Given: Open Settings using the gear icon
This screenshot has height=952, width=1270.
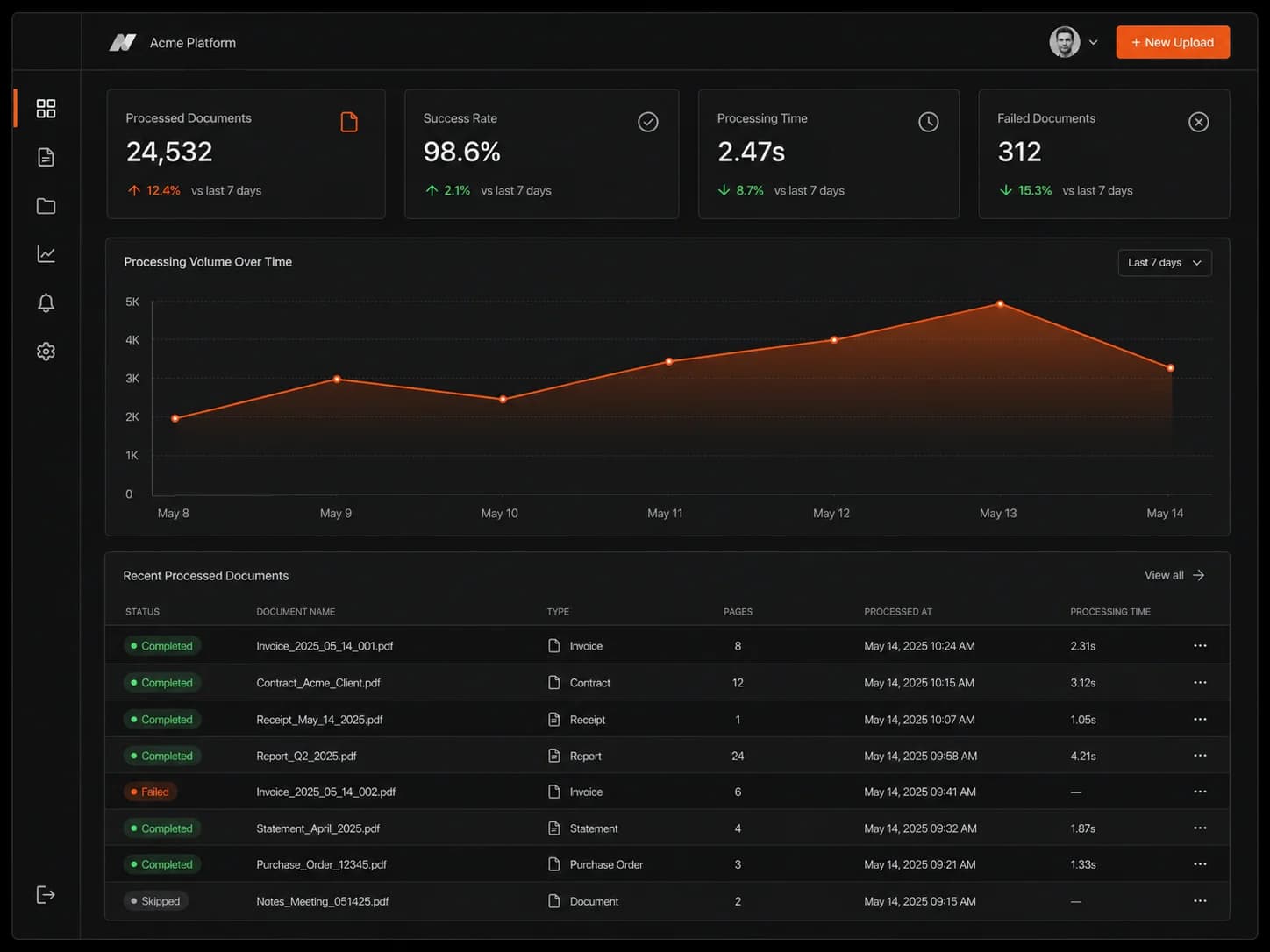Looking at the screenshot, I should 46,351.
